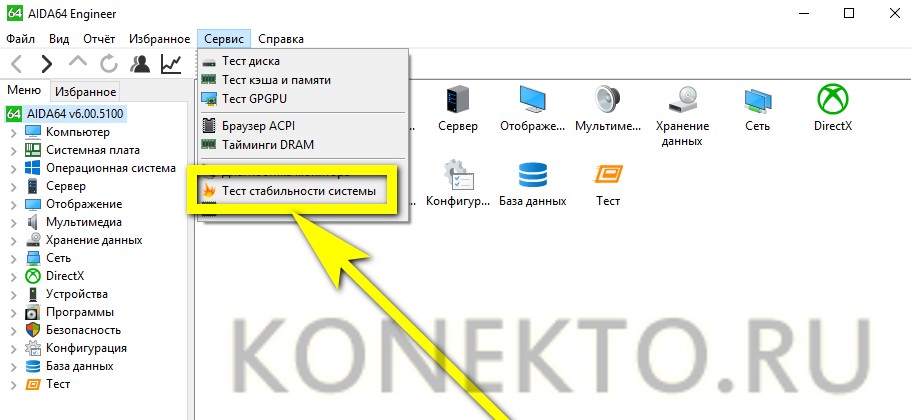Viewport: 911px width, 420px height.
Task: Click the forward navigation arrow
Action: point(46,63)
